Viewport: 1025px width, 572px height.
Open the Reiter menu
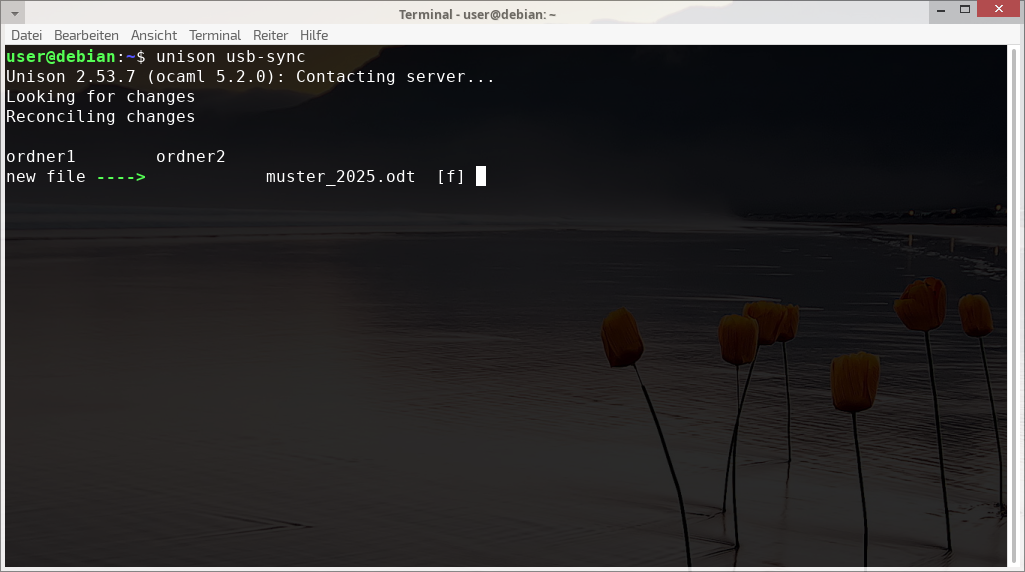coord(271,35)
